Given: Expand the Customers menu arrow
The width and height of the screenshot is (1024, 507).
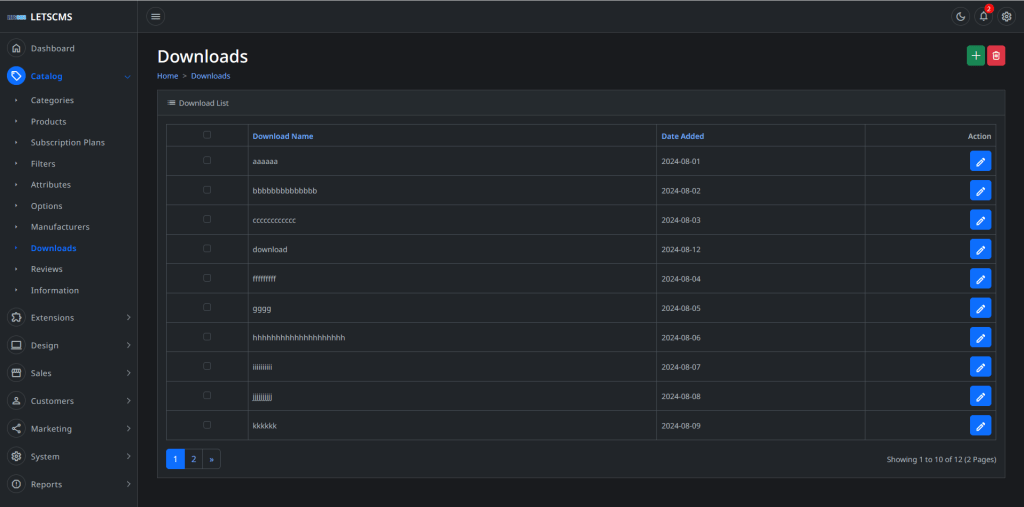Looking at the screenshot, I should [x=129, y=401].
